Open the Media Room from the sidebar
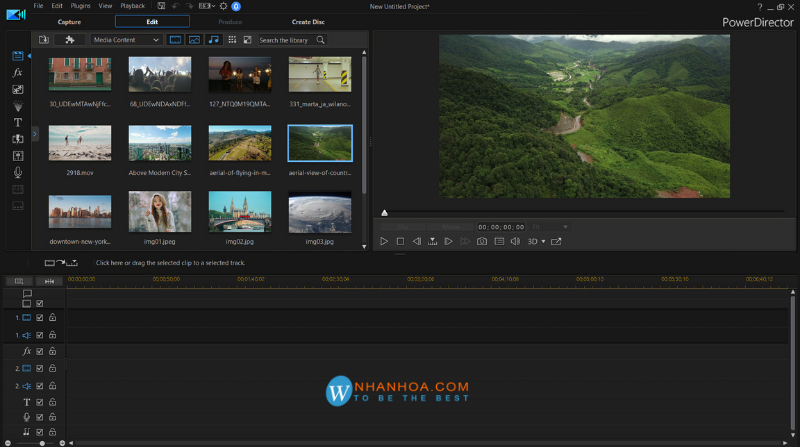The width and height of the screenshot is (800, 447). click(x=17, y=56)
